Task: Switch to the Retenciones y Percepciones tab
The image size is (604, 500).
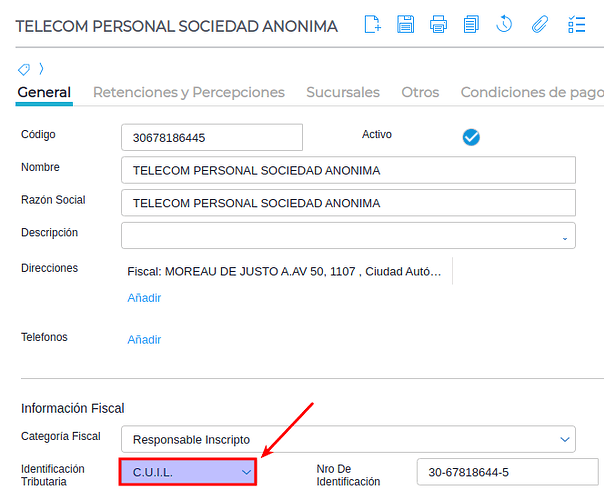Action: point(189,92)
